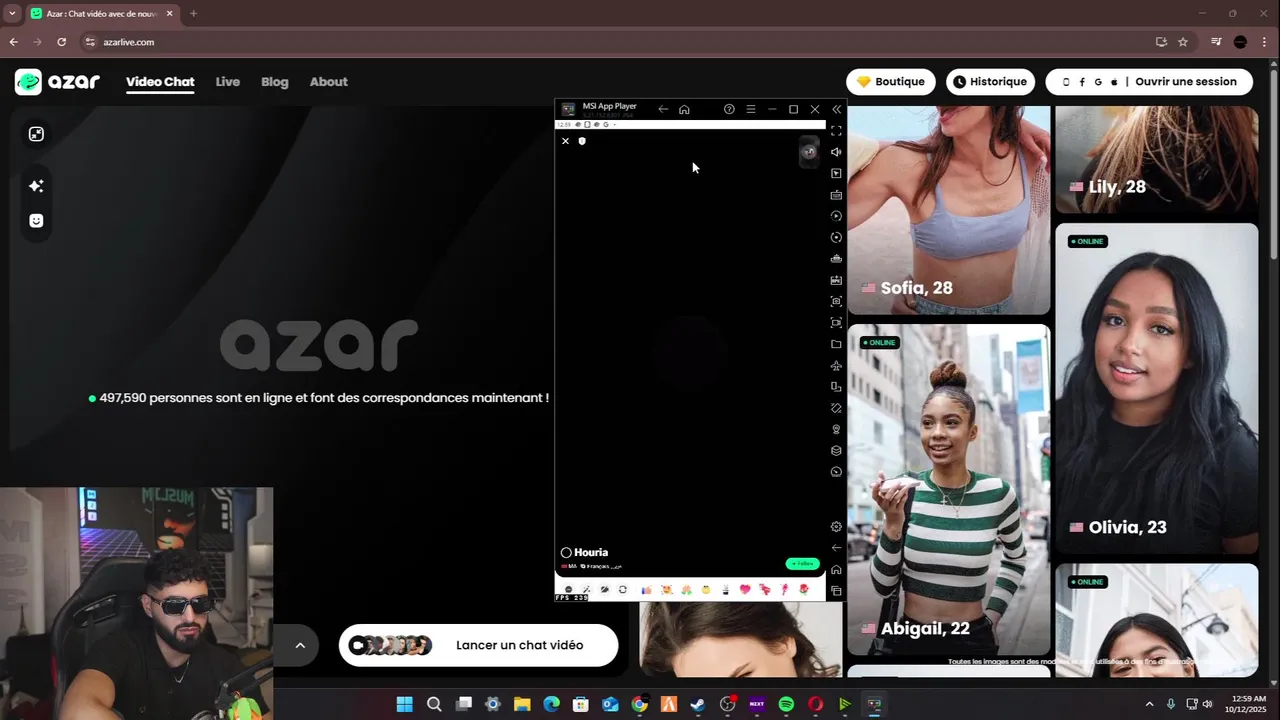
Task: Follow Houria with the green button
Action: [x=802, y=564]
